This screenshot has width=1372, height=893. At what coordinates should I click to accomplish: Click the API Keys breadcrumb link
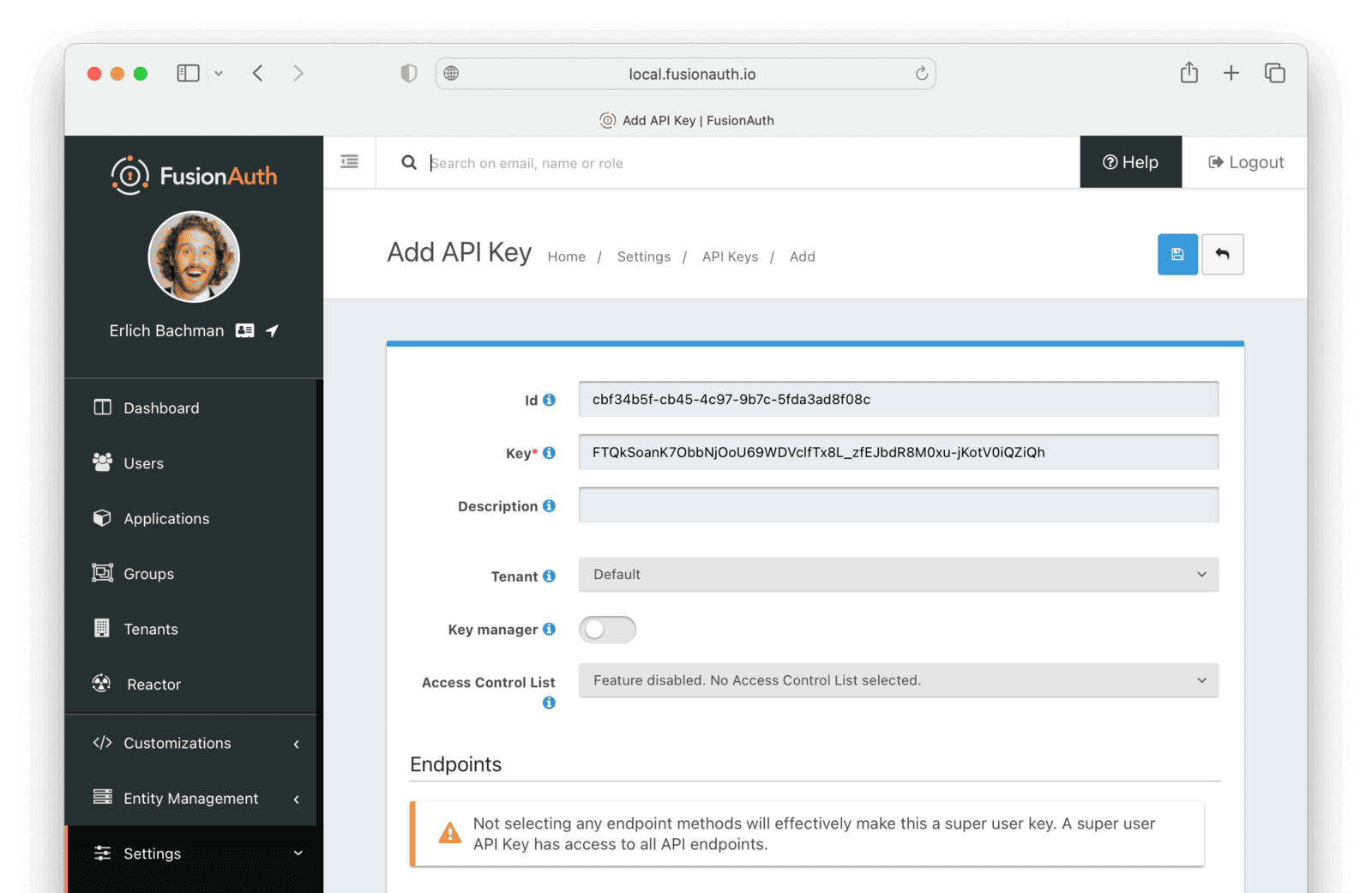[730, 256]
